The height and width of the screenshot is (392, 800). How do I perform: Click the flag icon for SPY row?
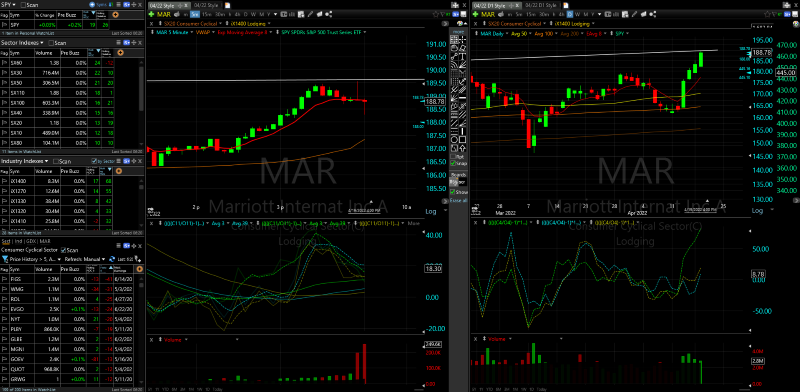pyautogui.click(x=5, y=24)
